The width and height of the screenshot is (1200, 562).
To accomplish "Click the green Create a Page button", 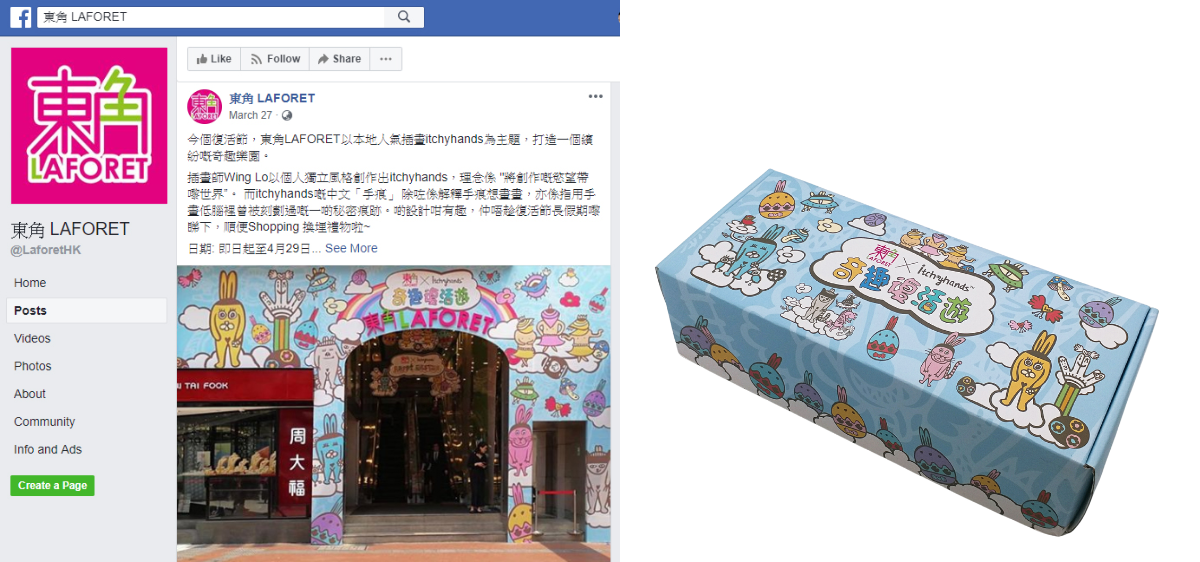I will point(52,485).
